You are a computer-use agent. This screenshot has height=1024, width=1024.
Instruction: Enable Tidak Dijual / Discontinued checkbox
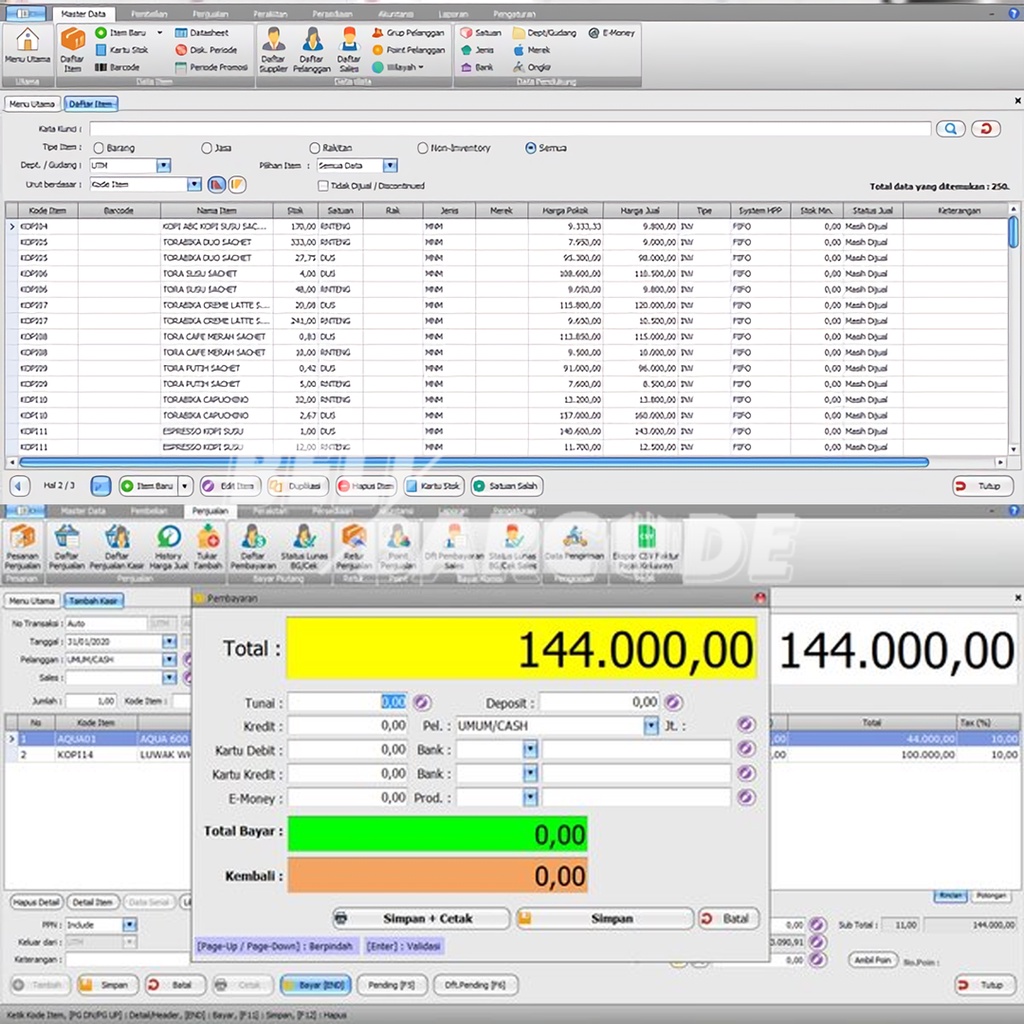pyautogui.click(x=323, y=185)
